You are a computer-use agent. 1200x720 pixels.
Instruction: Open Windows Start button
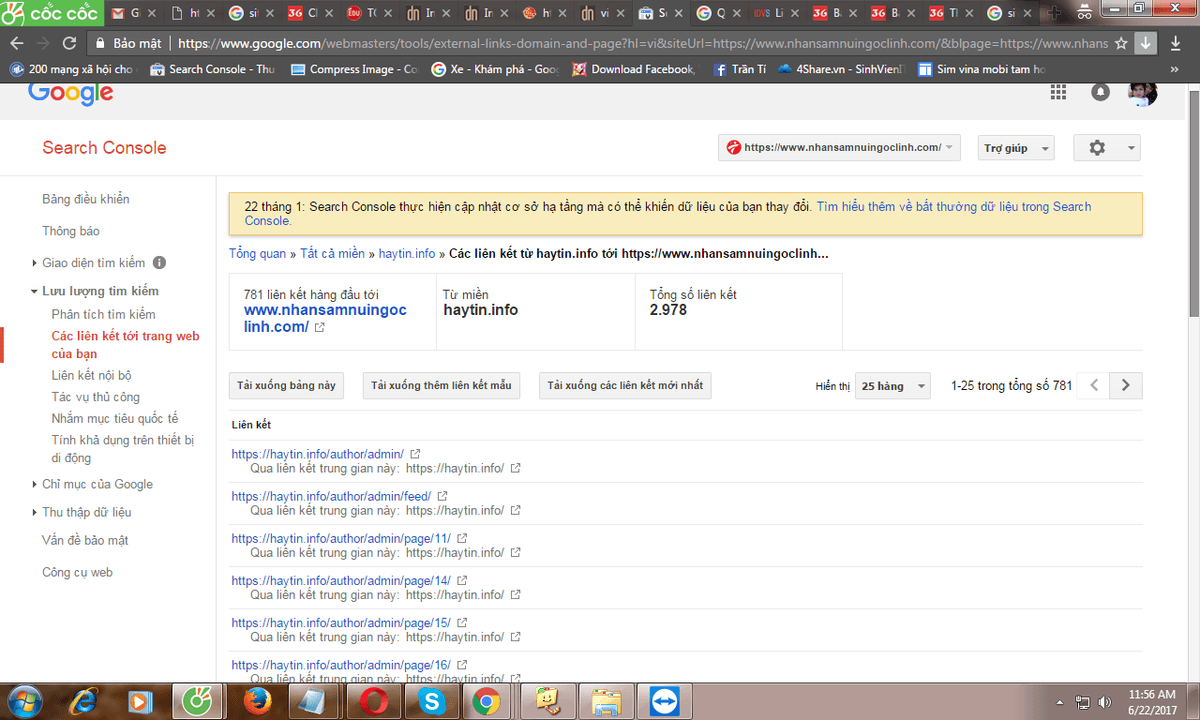point(25,702)
